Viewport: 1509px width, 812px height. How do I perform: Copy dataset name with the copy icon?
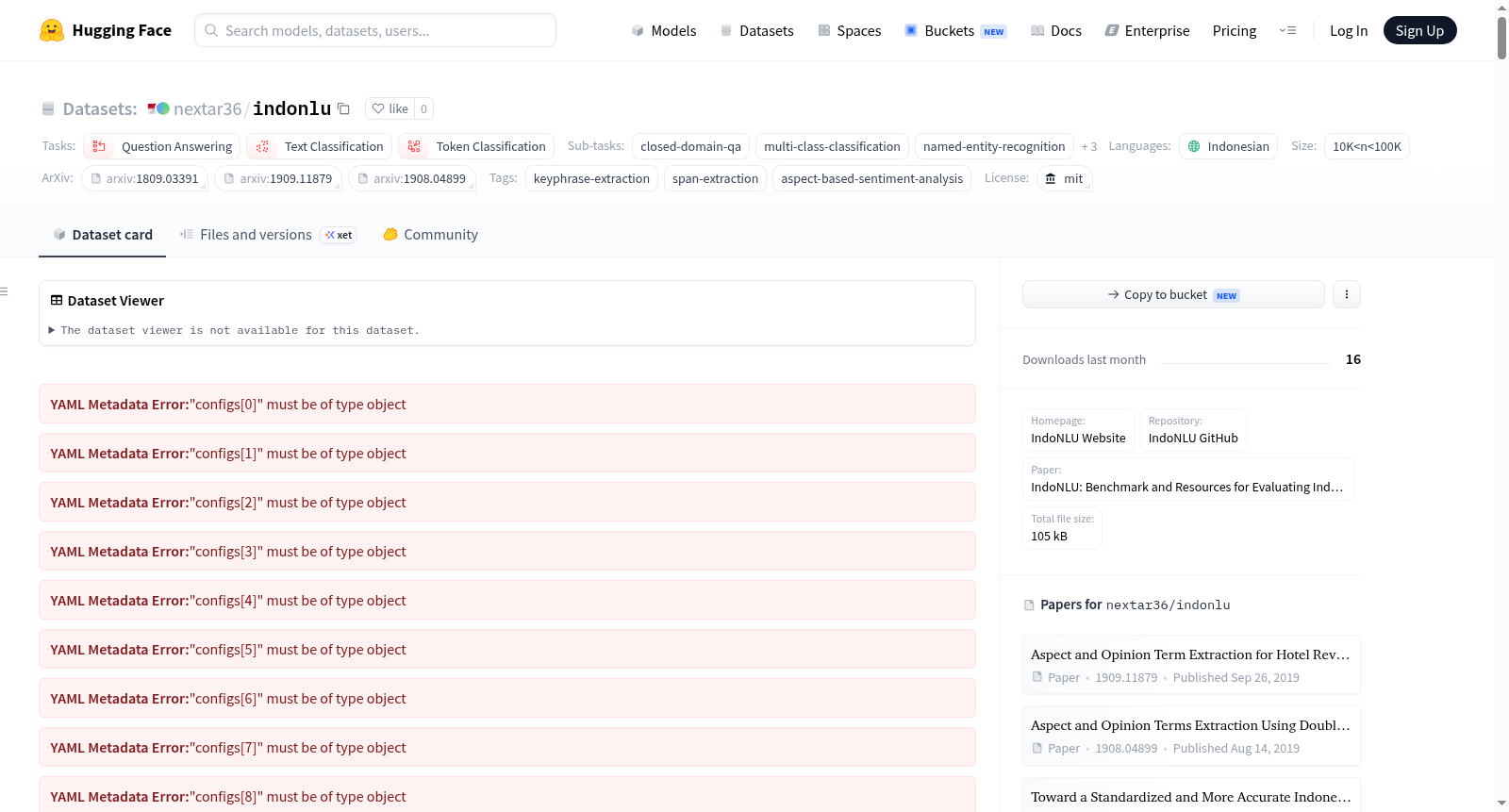click(x=343, y=108)
